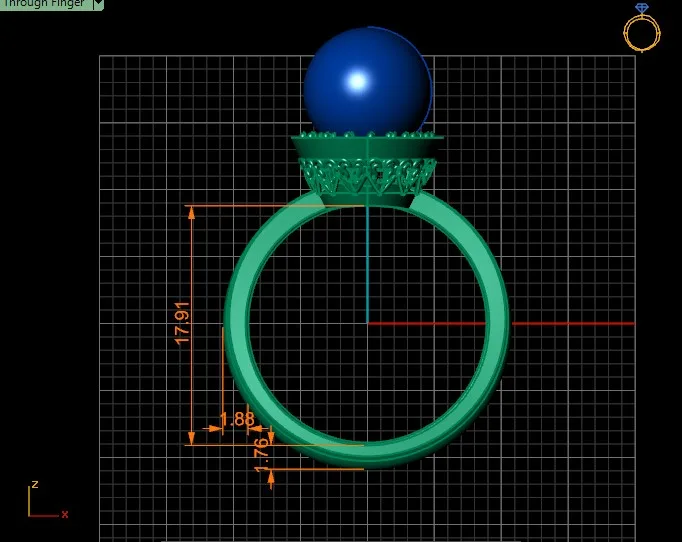The image size is (682, 542).
Task: Select the 17.91 dimension text
Action: coord(182,323)
